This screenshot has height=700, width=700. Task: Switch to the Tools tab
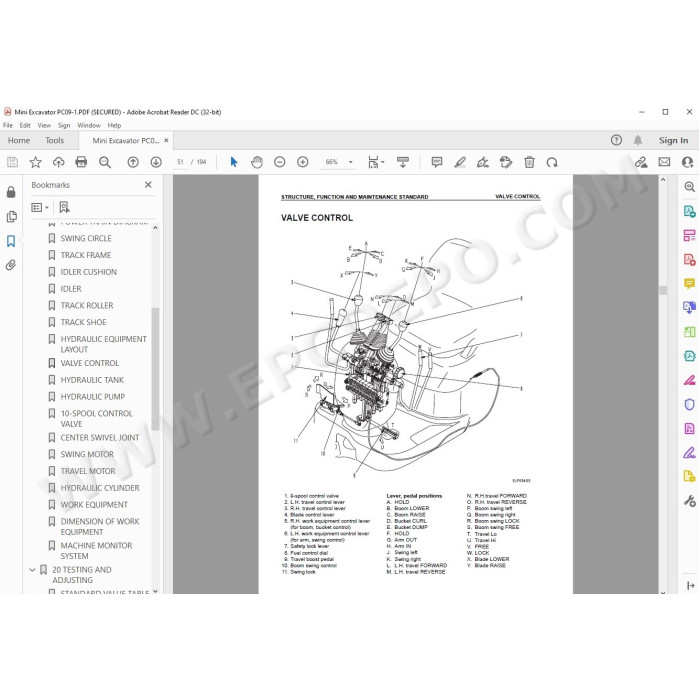54,140
